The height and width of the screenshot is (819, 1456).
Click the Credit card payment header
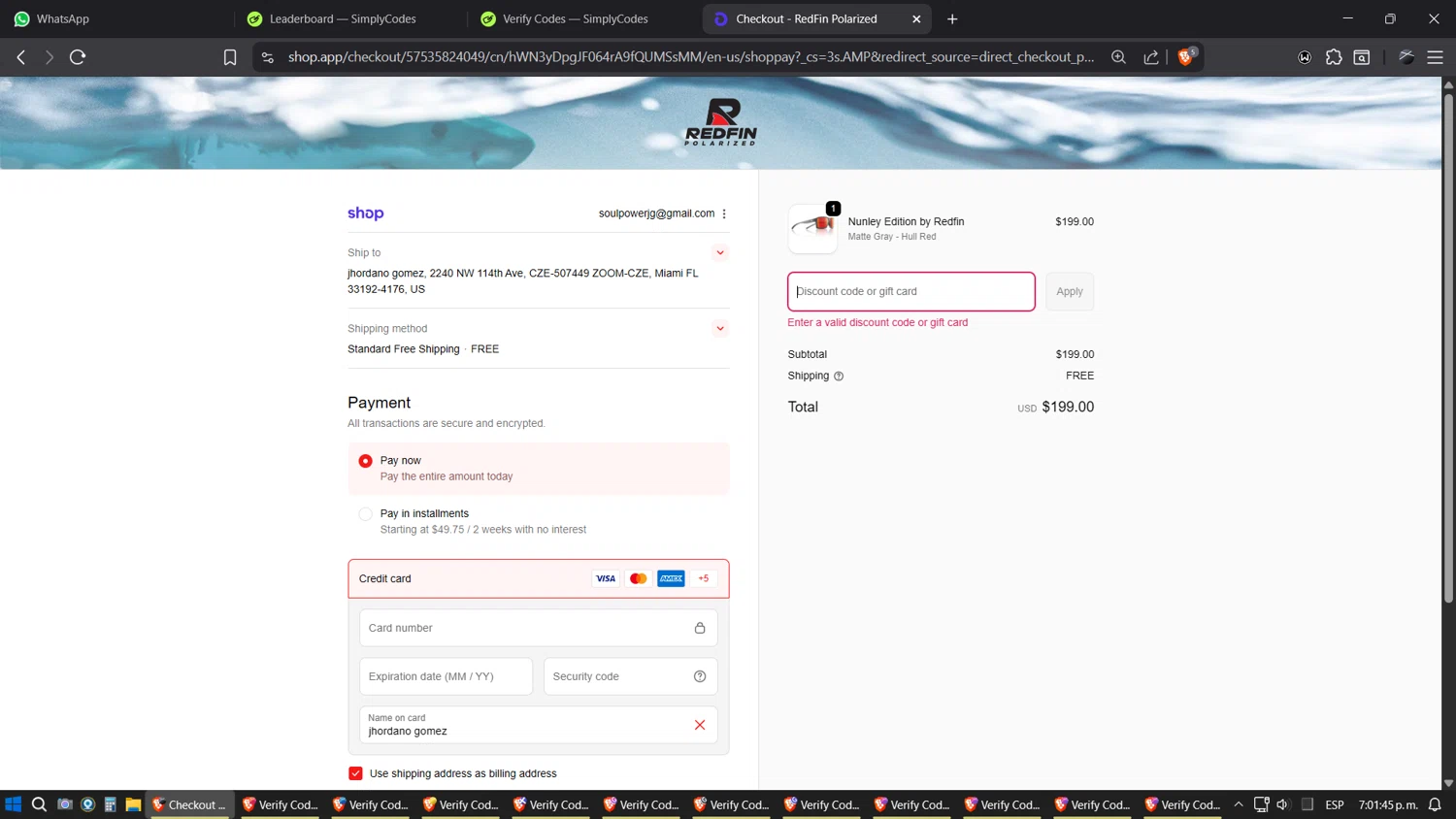coord(539,578)
